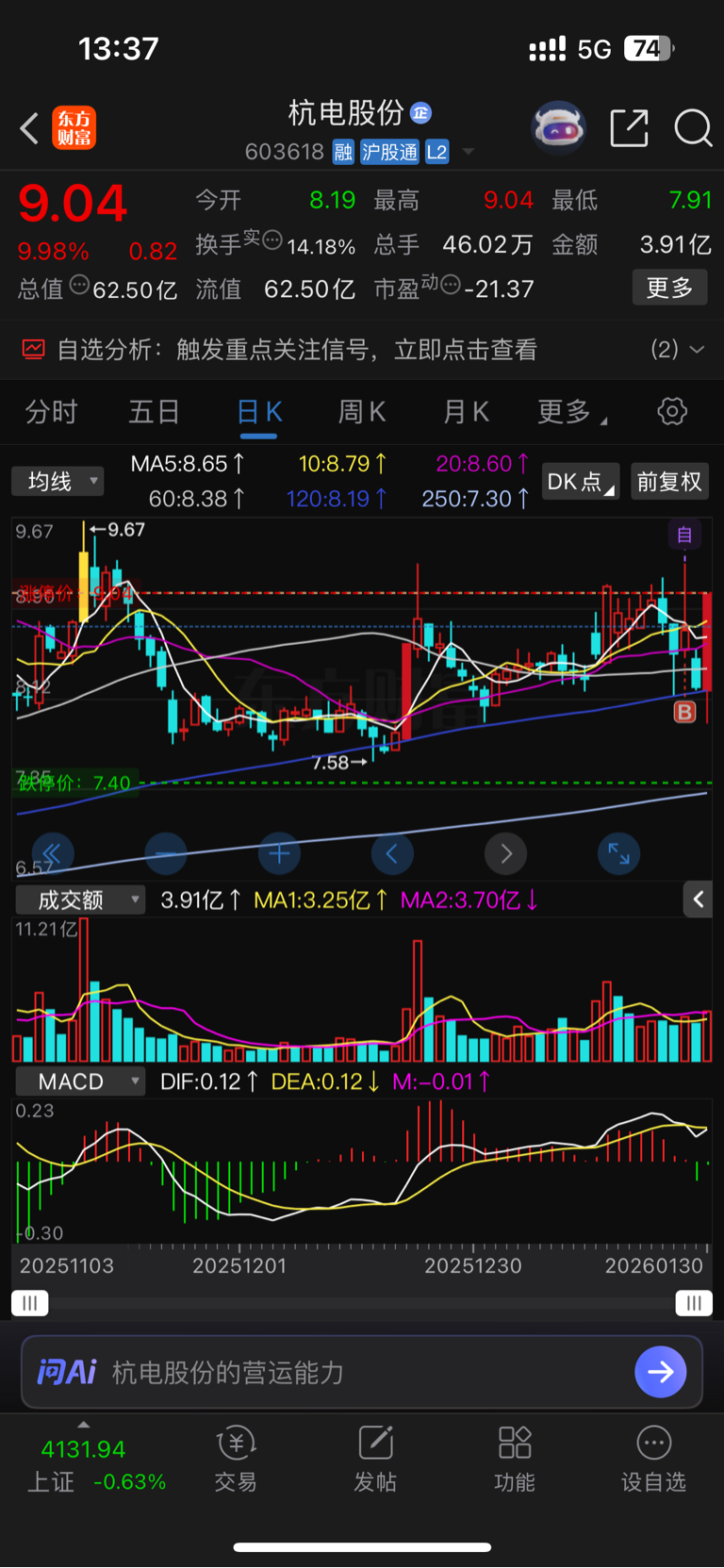Image resolution: width=724 pixels, height=1568 pixels.
Task: Open chart settings gear icon
Action: pos(672,411)
